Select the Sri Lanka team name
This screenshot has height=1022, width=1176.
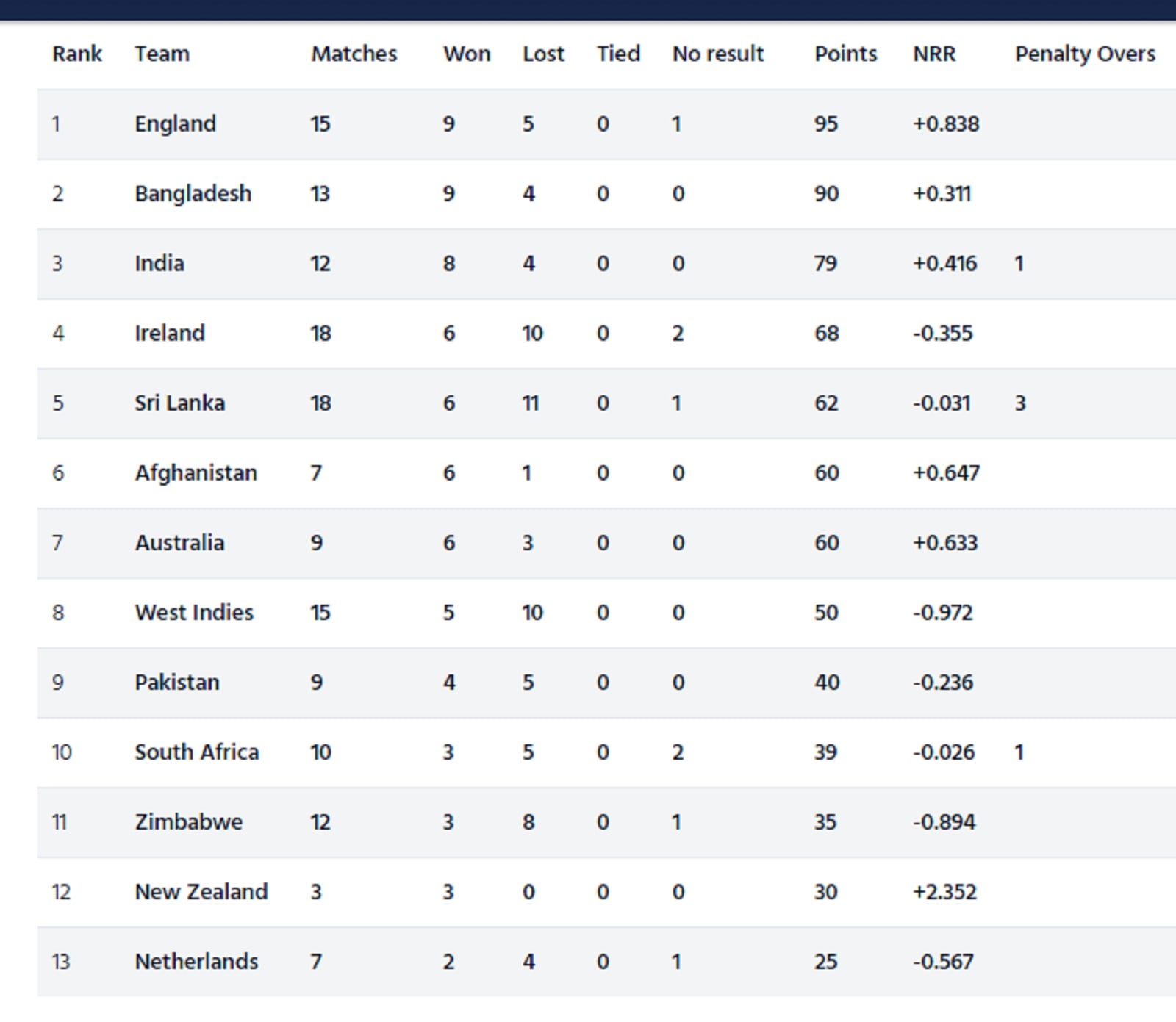coord(179,403)
